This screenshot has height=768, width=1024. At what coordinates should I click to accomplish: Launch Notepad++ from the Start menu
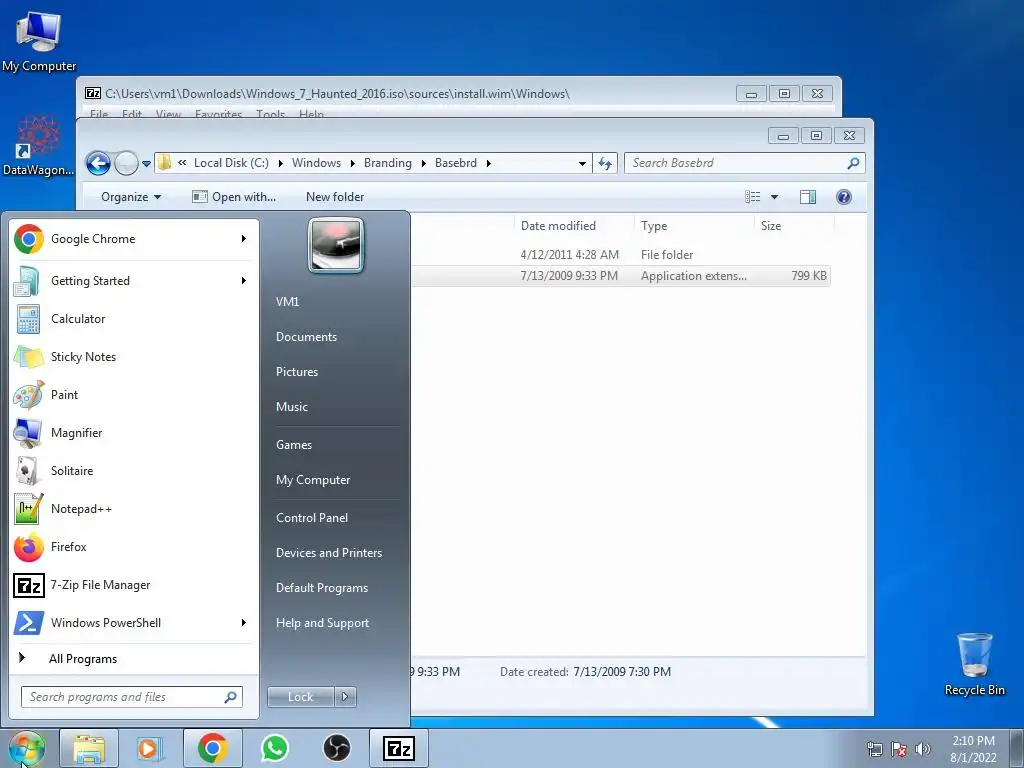pyautogui.click(x=134, y=509)
